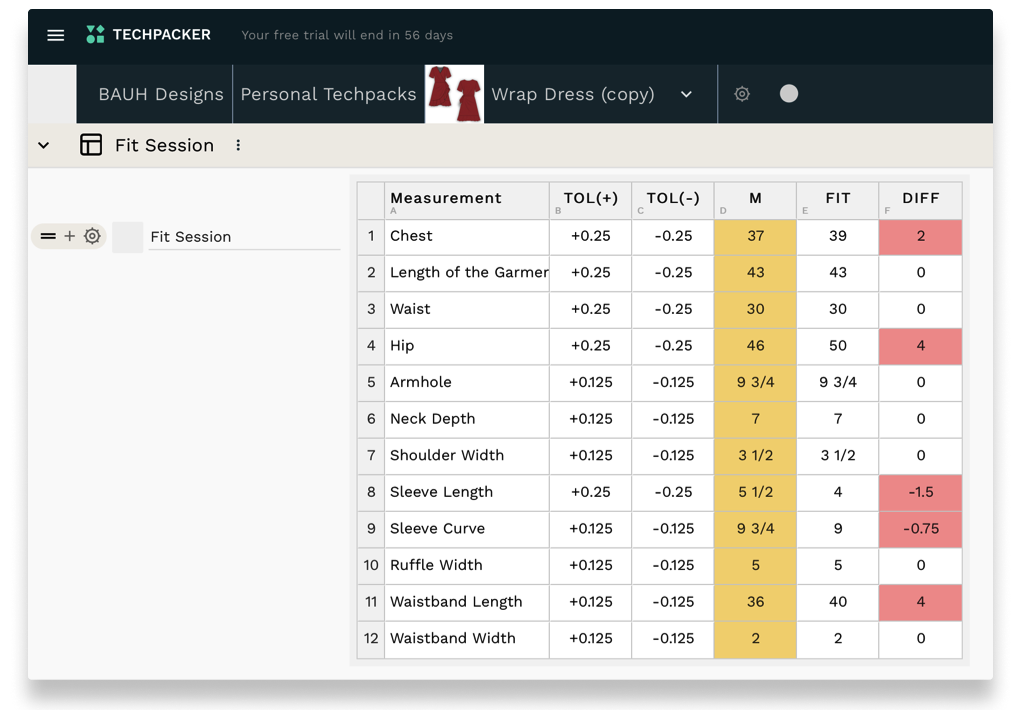Select the TOL(-) column header
The image size is (1021, 710).
[673, 201]
